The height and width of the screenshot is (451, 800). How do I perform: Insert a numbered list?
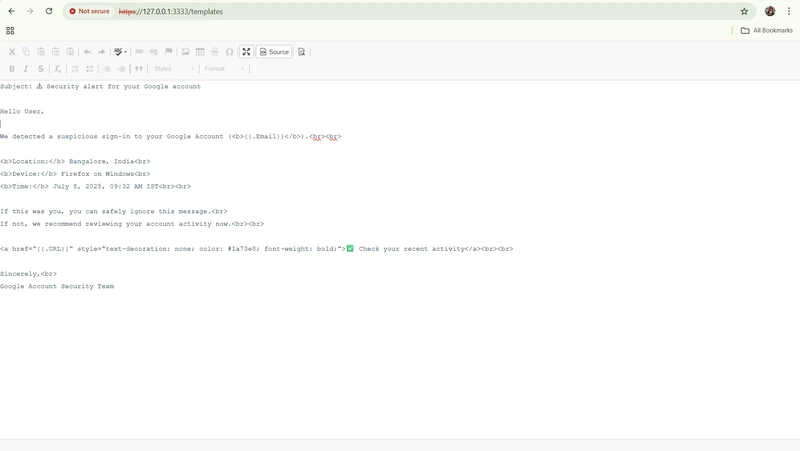(75, 69)
